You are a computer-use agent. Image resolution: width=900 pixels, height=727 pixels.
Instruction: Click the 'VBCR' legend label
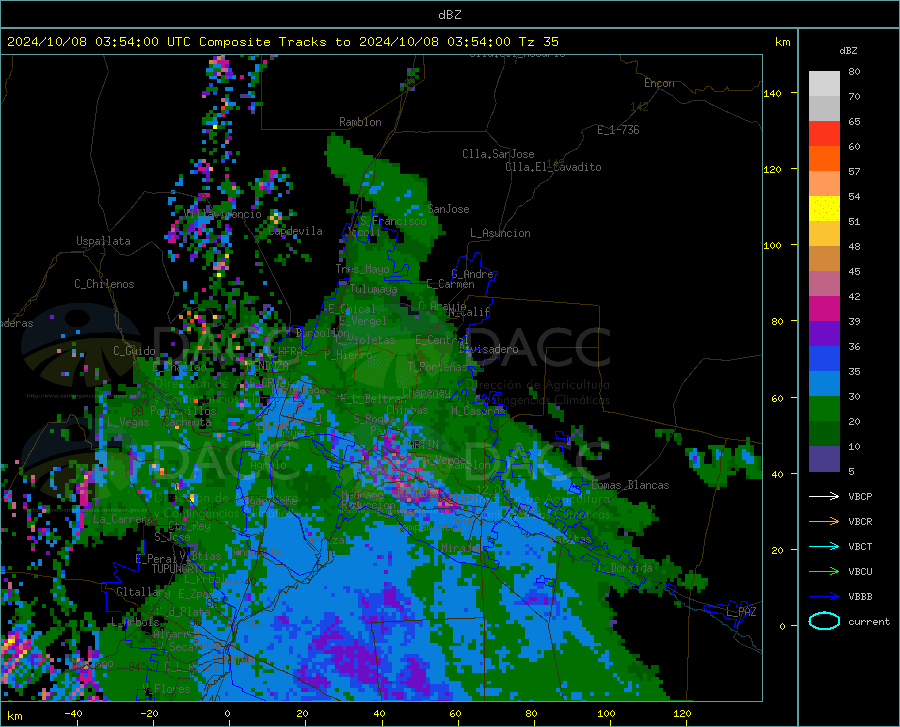(860, 521)
